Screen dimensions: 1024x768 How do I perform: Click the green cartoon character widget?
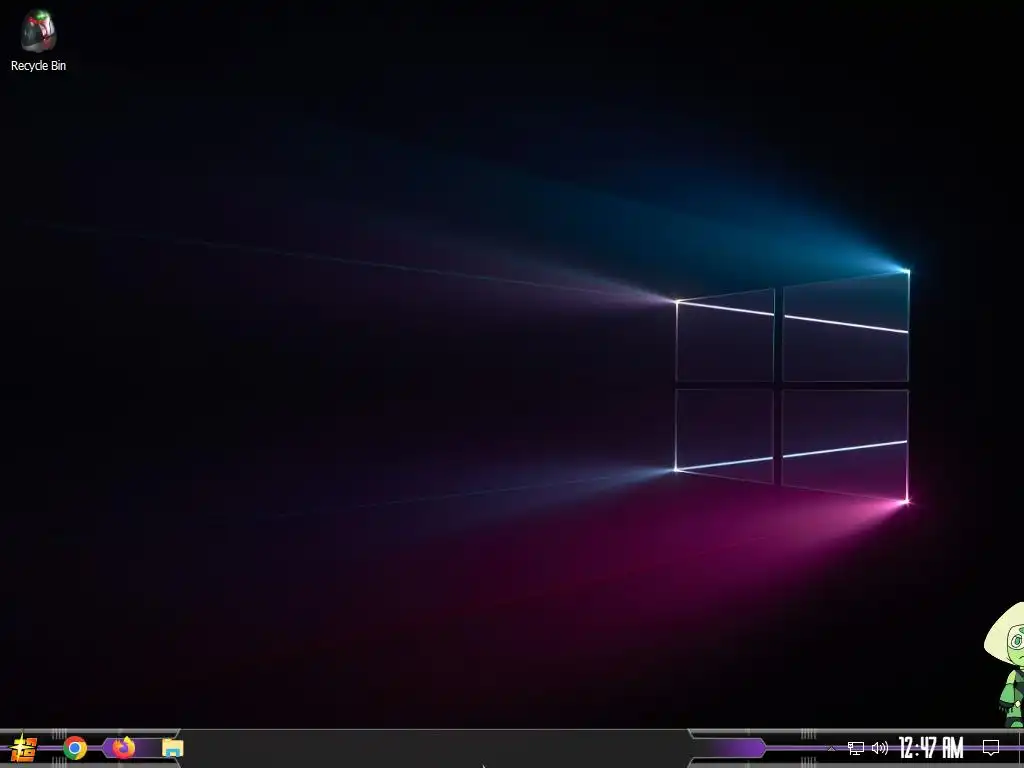pos(1006,665)
